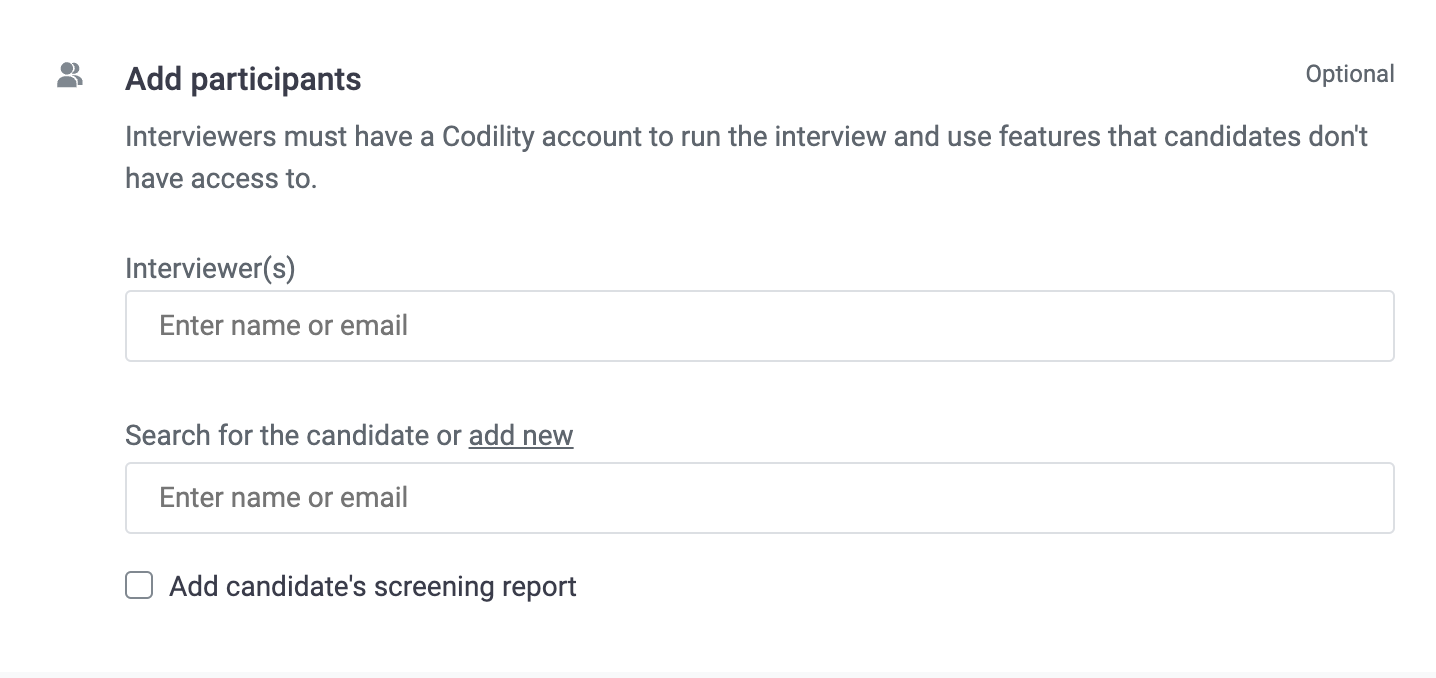Click placeholder text in the Interviewer(s) box
Screen dimensions: 1436x678
[x=283, y=326]
